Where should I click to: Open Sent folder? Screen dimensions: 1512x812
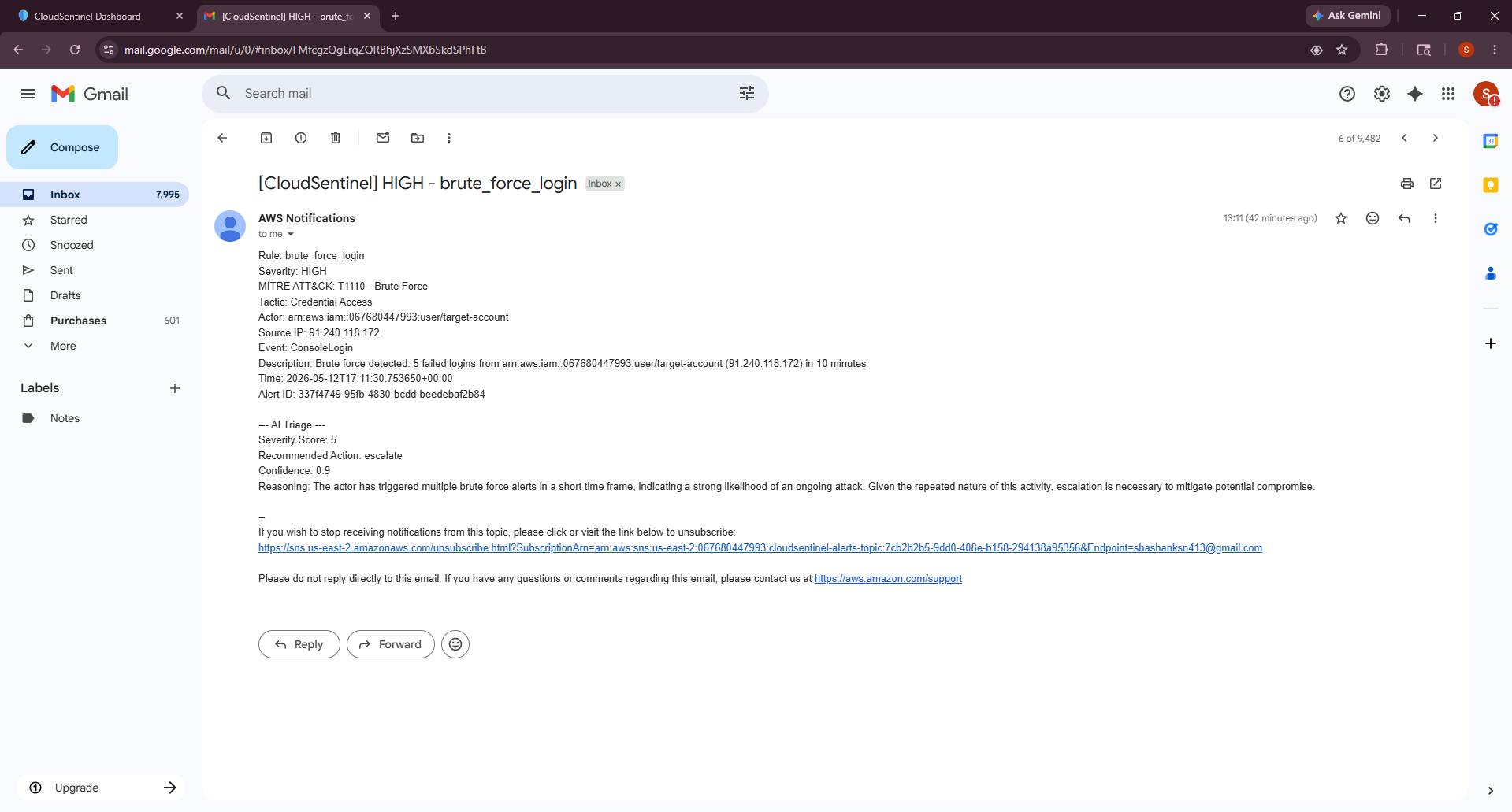pos(95,270)
